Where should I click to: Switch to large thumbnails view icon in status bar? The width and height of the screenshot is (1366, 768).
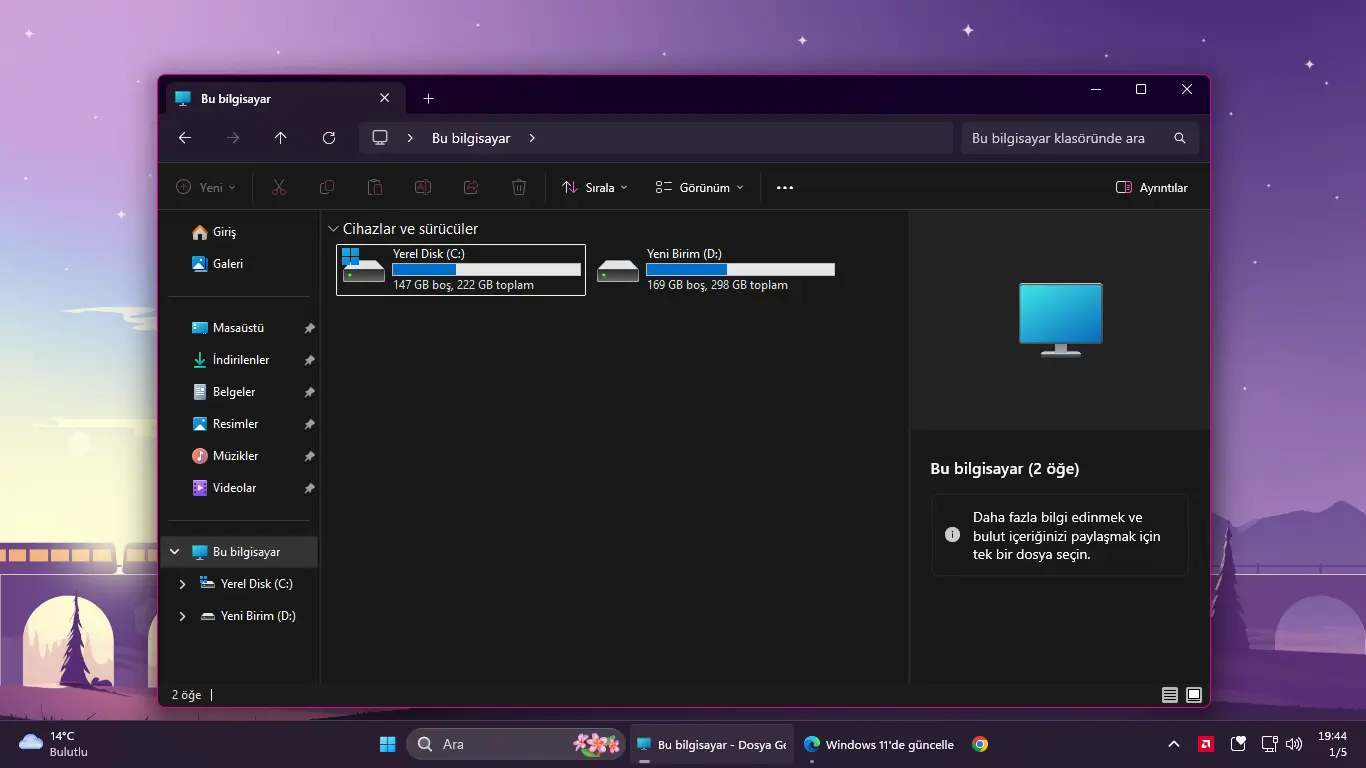click(1194, 694)
